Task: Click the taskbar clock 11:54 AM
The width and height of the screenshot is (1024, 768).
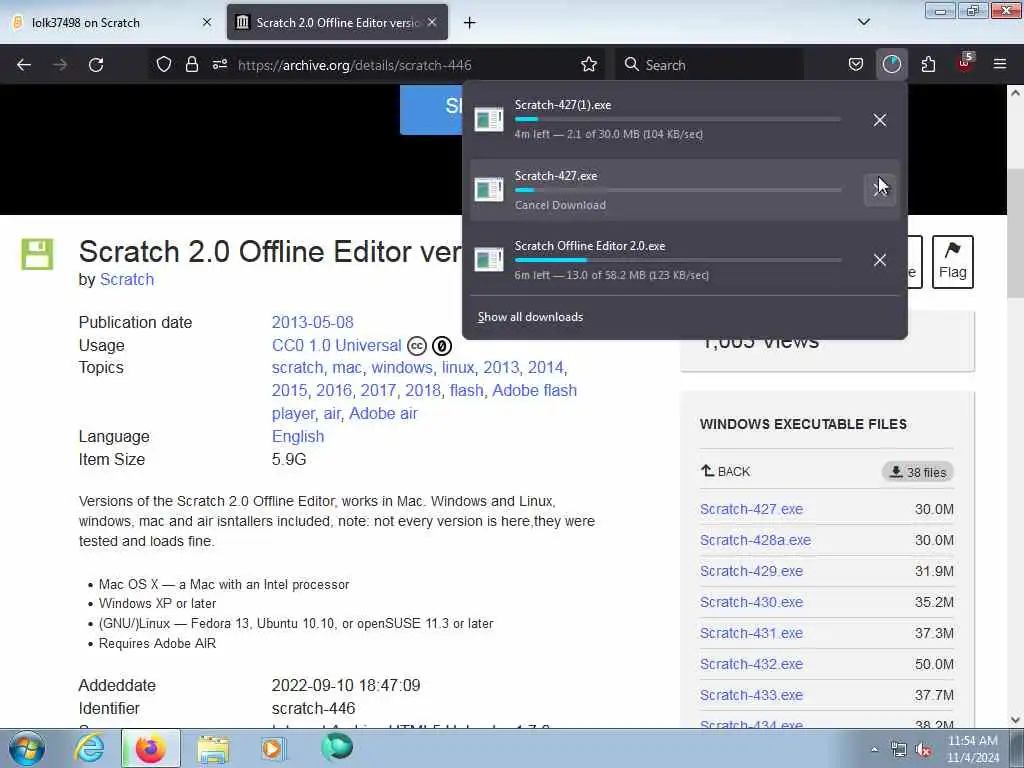Action: click(972, 749)
